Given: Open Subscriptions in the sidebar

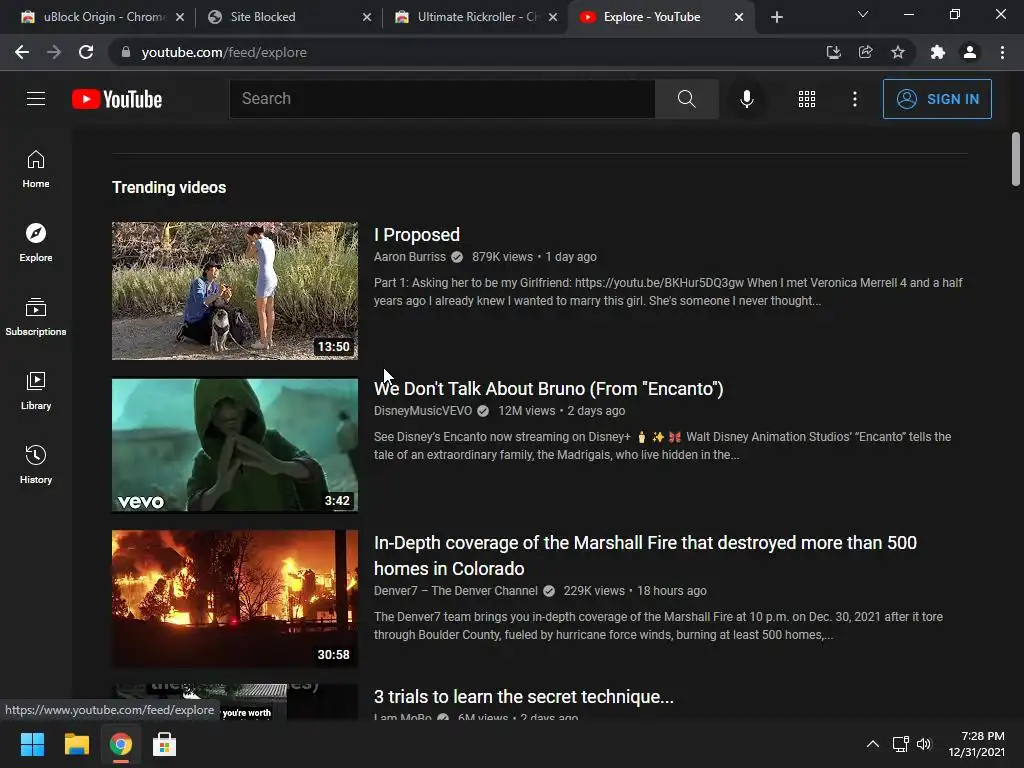Looking at the screenshot, I should (36, 317).
